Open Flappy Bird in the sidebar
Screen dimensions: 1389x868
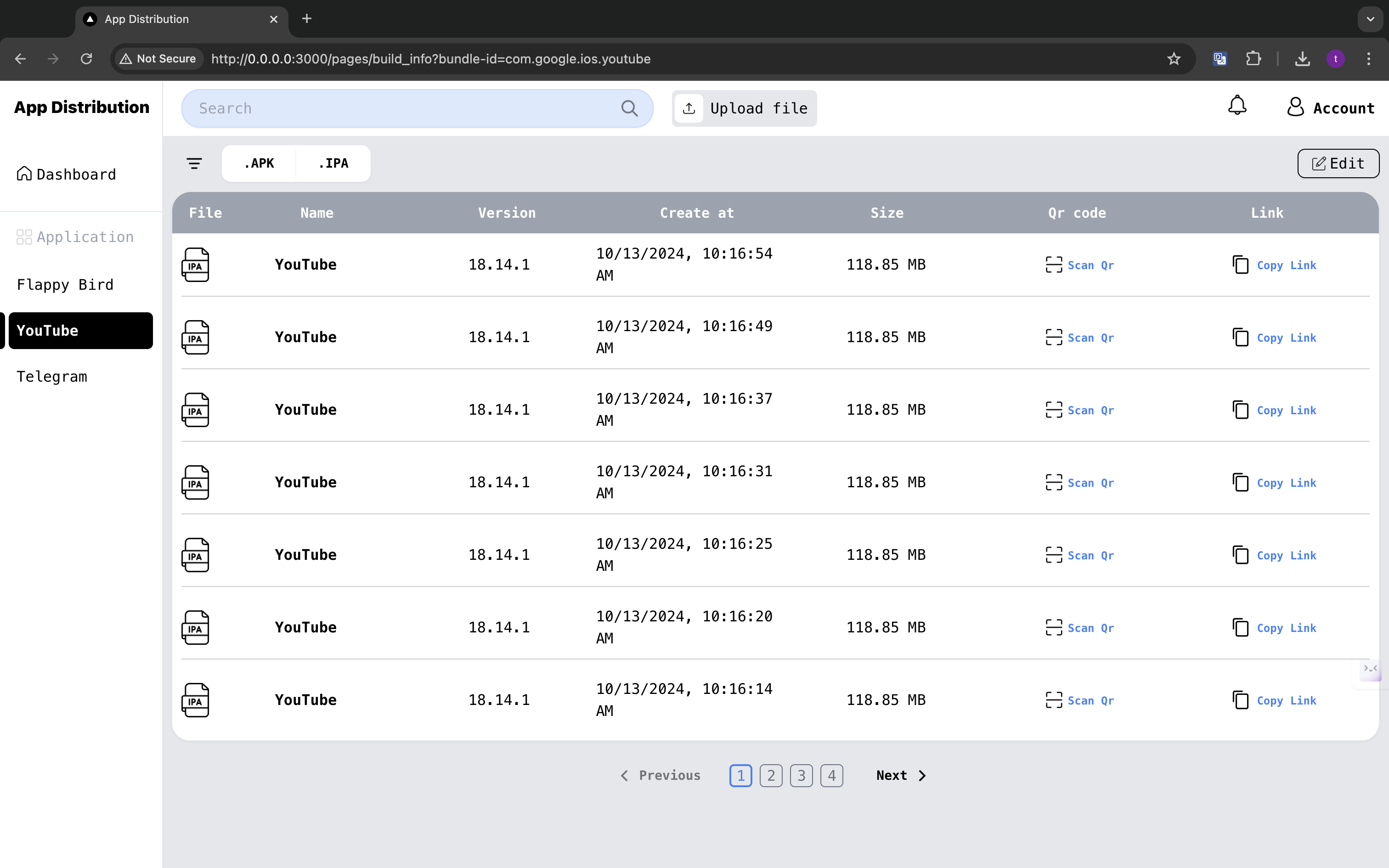(65, 285)
